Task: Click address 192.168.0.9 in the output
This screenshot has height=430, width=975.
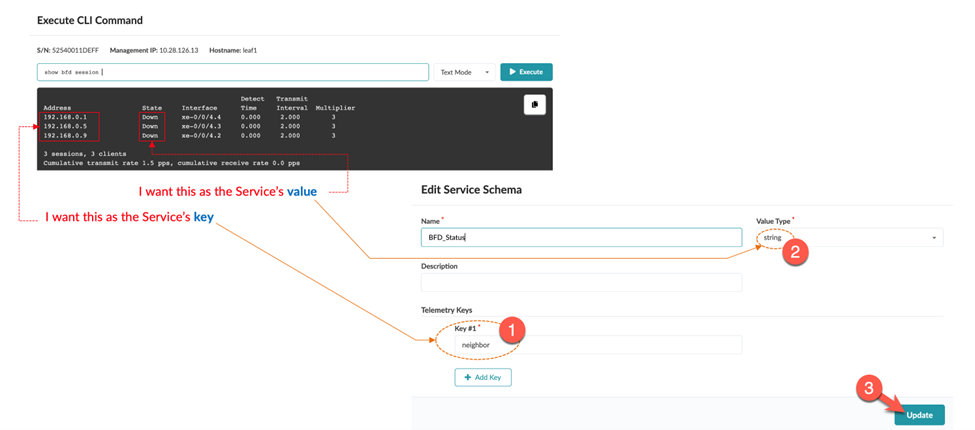Action: [65, 136]
